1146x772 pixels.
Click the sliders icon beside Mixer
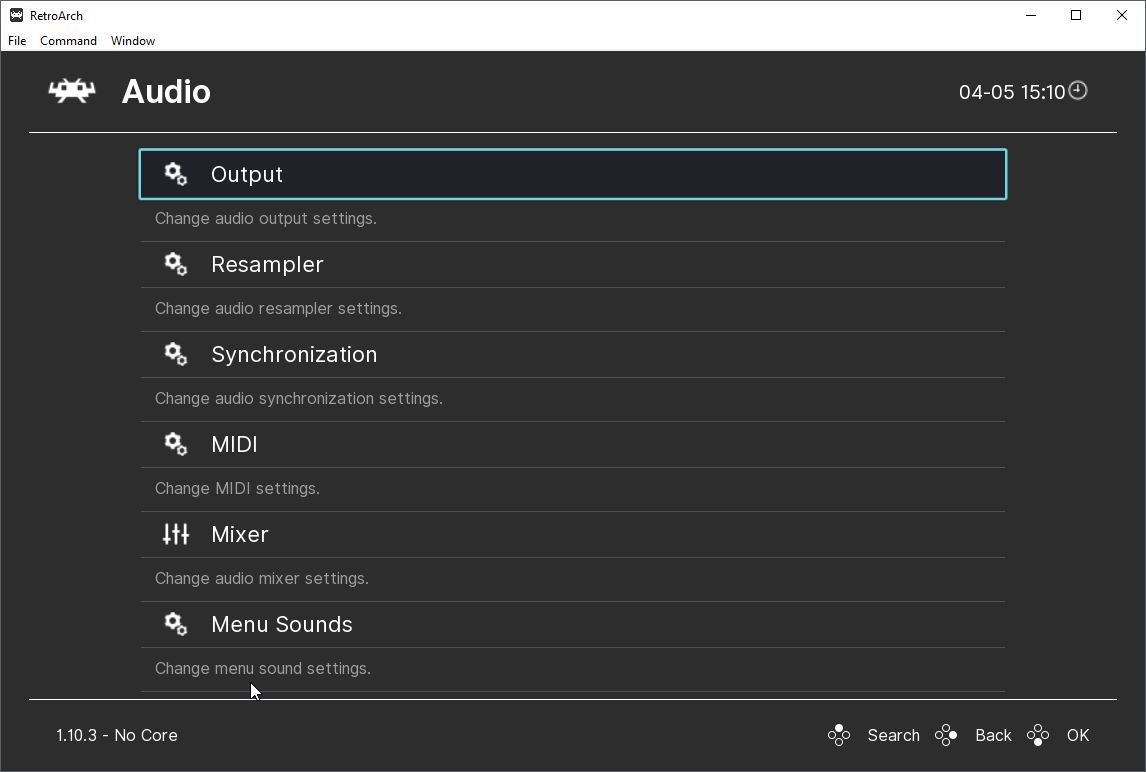[176, 534]
